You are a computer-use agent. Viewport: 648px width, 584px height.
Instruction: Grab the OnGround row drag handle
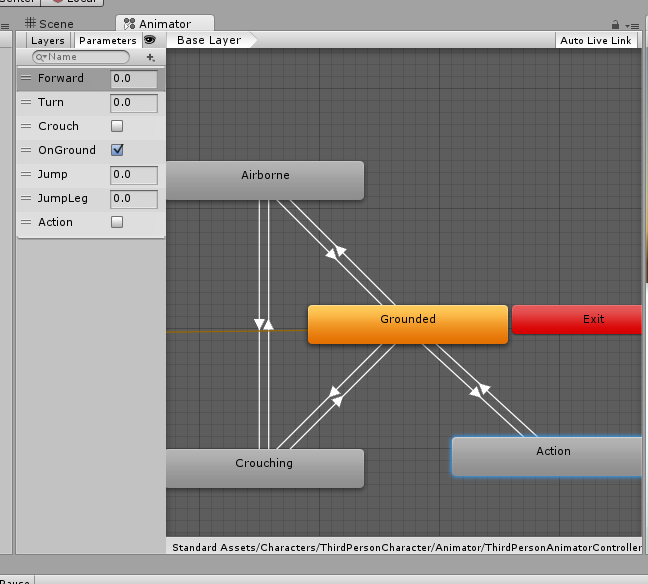pos(26,150)
